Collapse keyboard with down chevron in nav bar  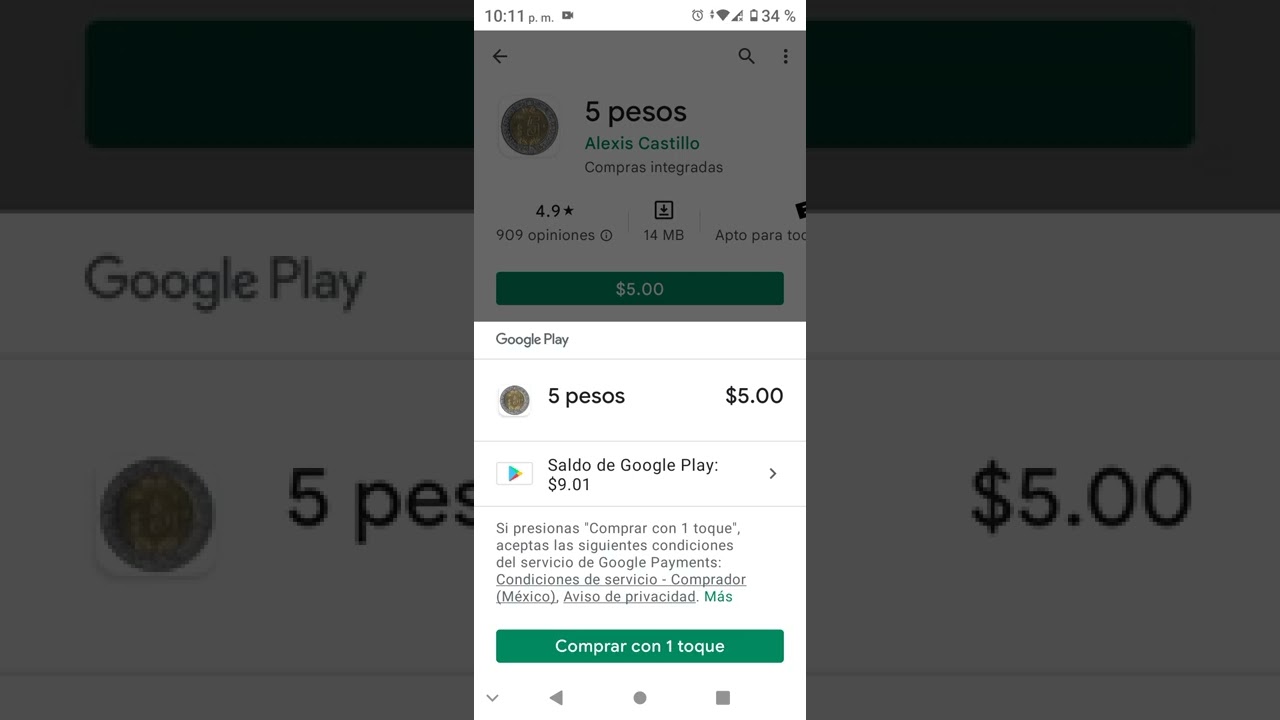(492, 698)
